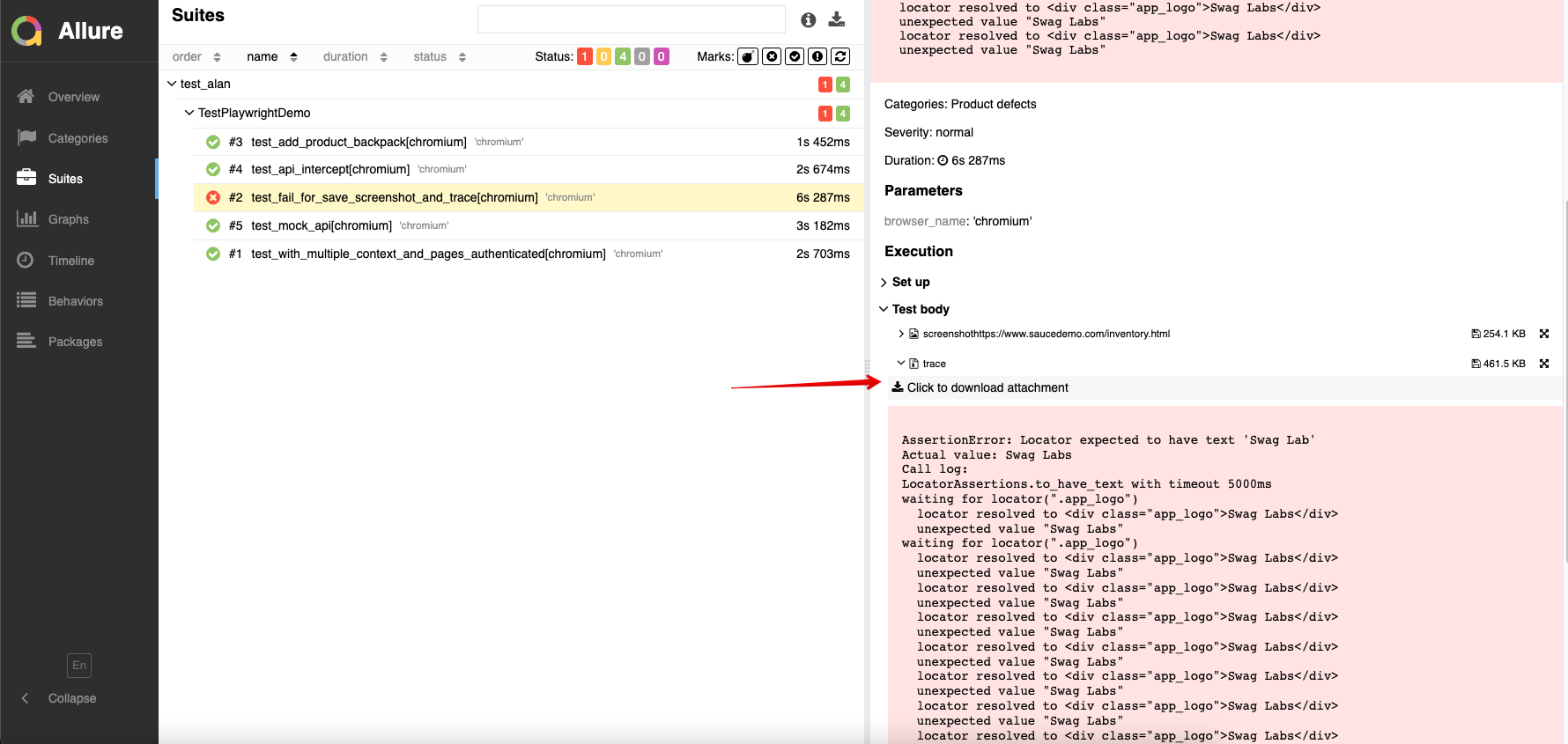The height and width of the screenshot is (744, 1568).
Task: Click passed icon of test #3
Action: pyautogui.click(x=213, y=142)
